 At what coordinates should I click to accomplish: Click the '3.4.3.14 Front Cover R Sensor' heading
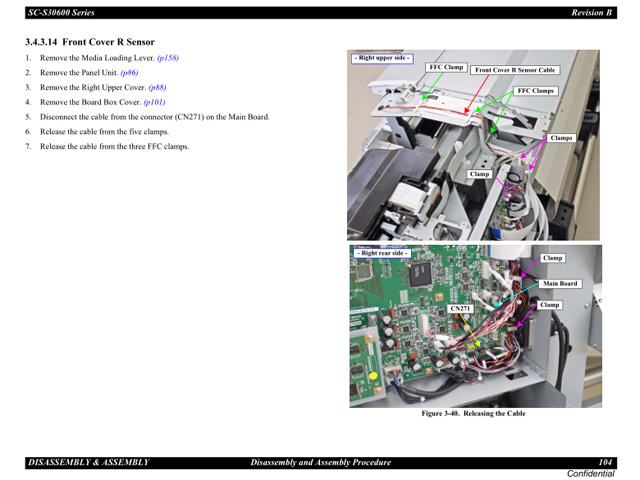coord(90,42)
